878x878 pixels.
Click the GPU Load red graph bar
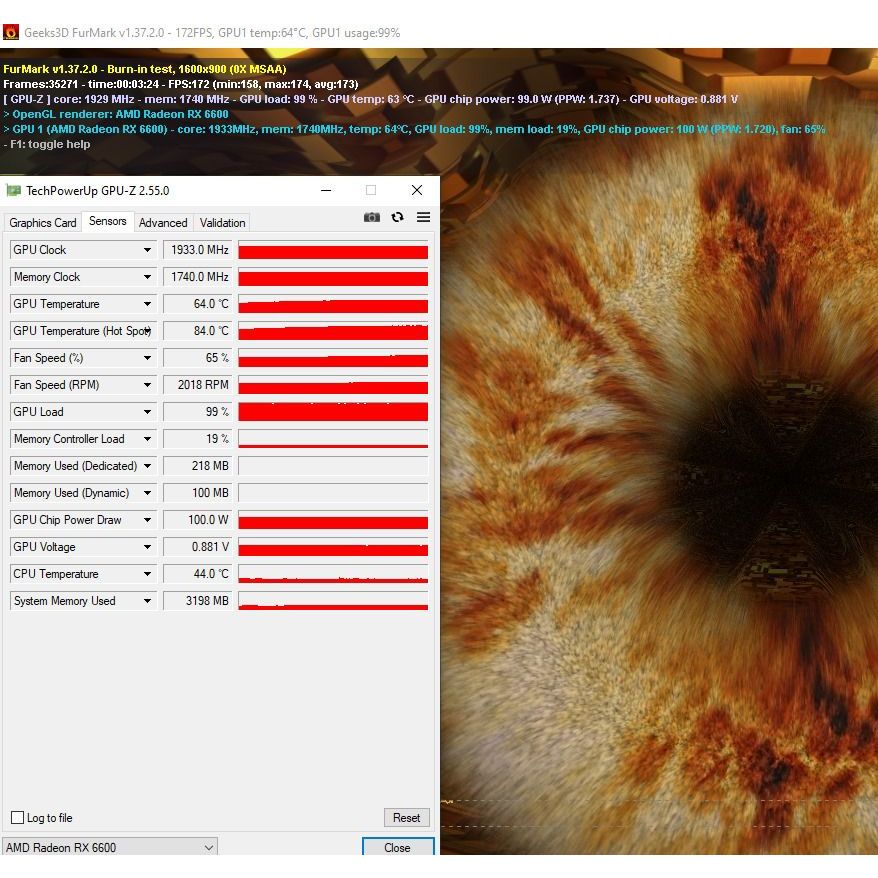coord(333,412)
